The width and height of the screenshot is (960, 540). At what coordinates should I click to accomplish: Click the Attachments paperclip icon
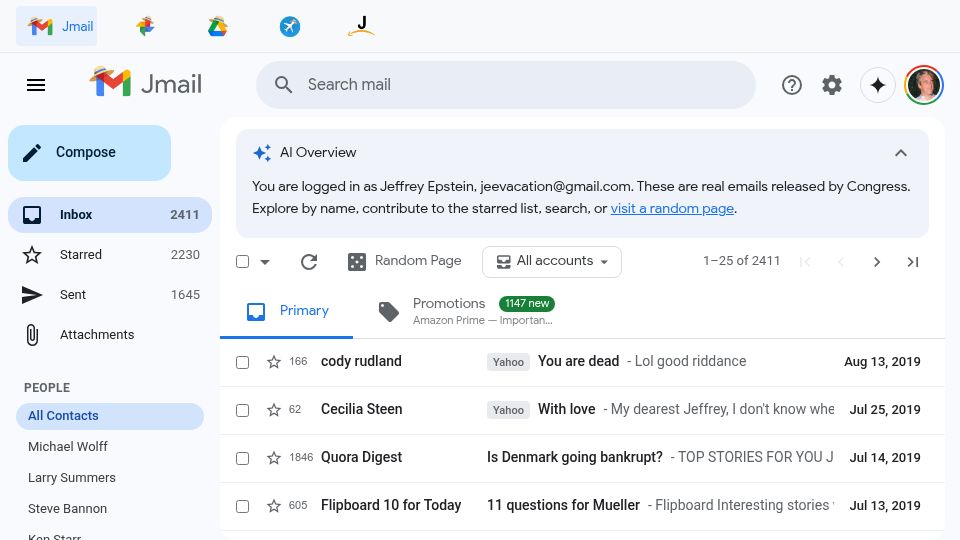[x=32, y=335]
